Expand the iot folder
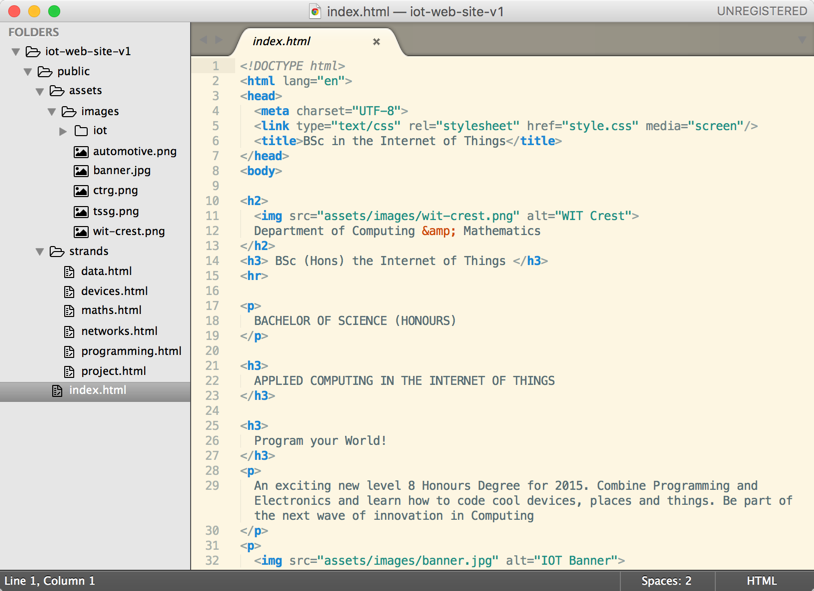 pyautogui.click(x=63, y=131)
